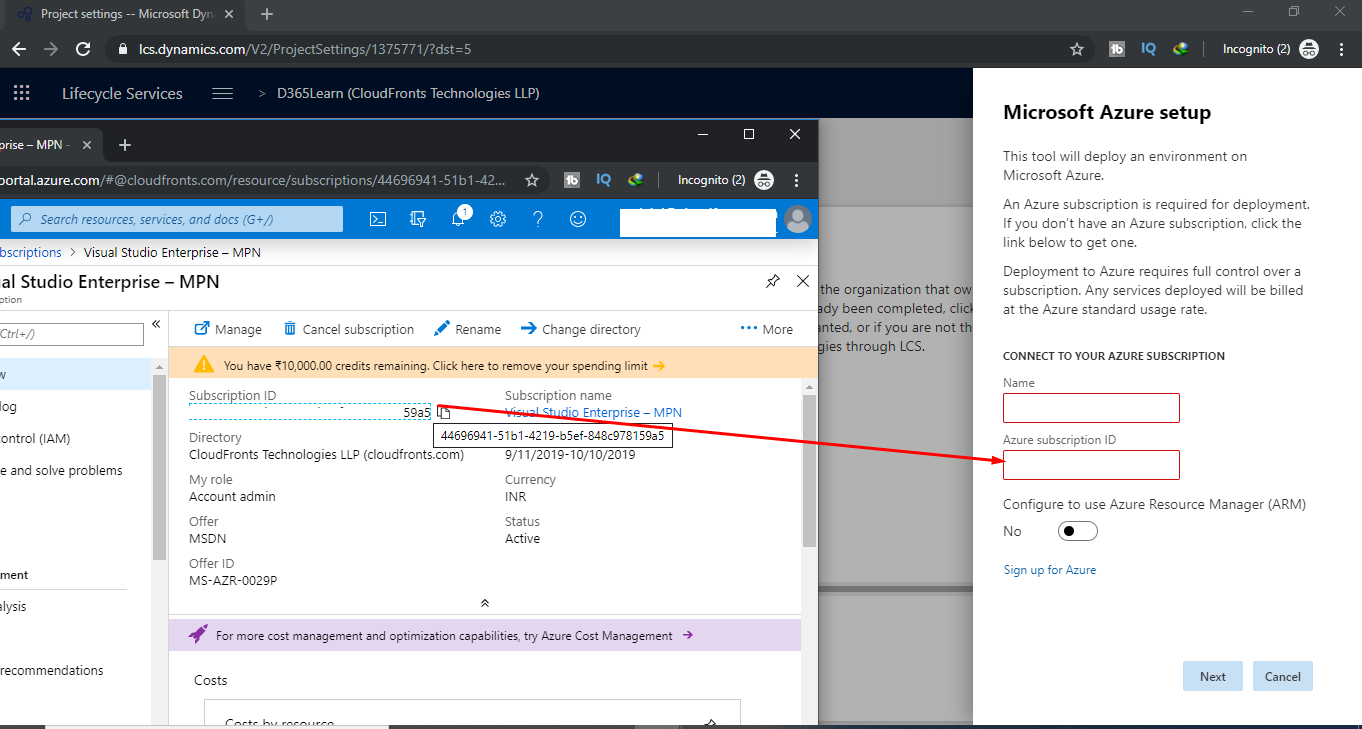This screenshot has height=729, width=1362.
Task: Open Azure Cloud Shell icon
Action: (378, 219)
